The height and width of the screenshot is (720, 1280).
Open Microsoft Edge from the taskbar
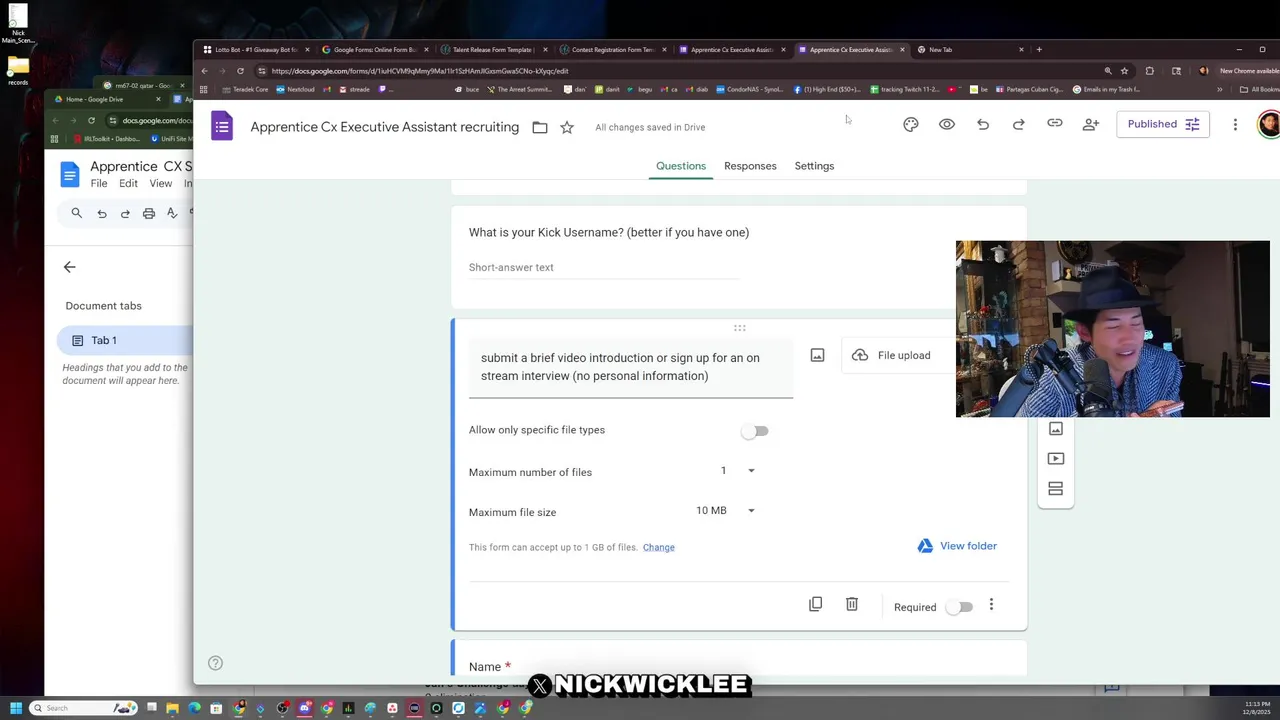(194, 708)
